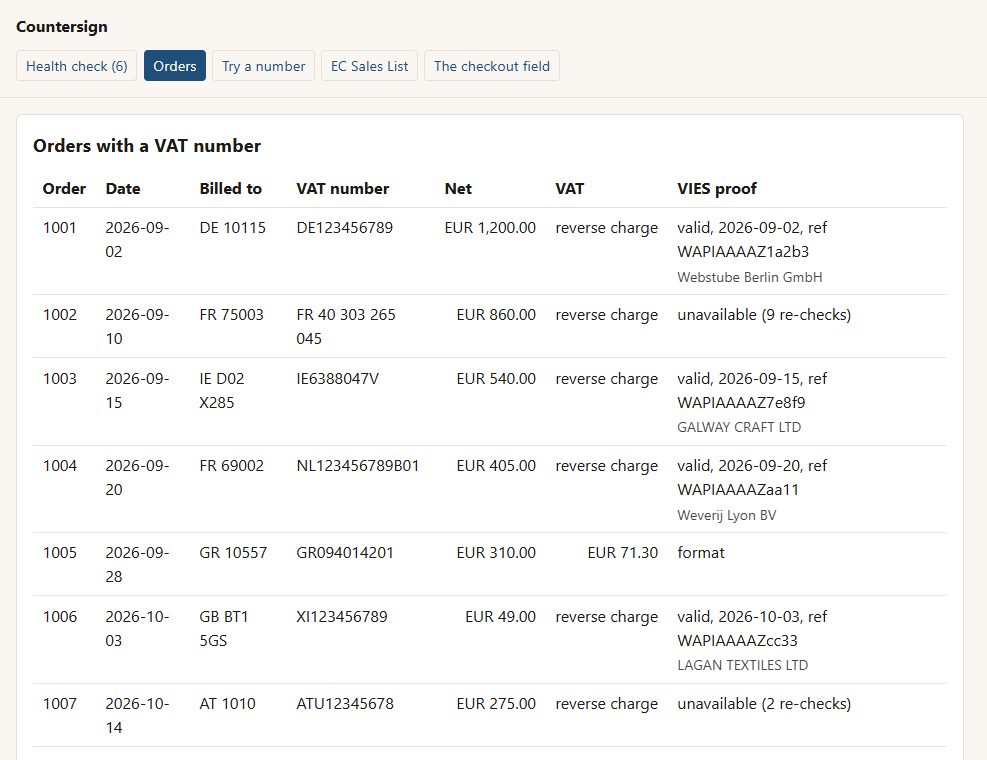Image resolution: width=987 pixels, height=760 pixels.
Task: Open the EC Sales List tab
Action: click(369, 66)
